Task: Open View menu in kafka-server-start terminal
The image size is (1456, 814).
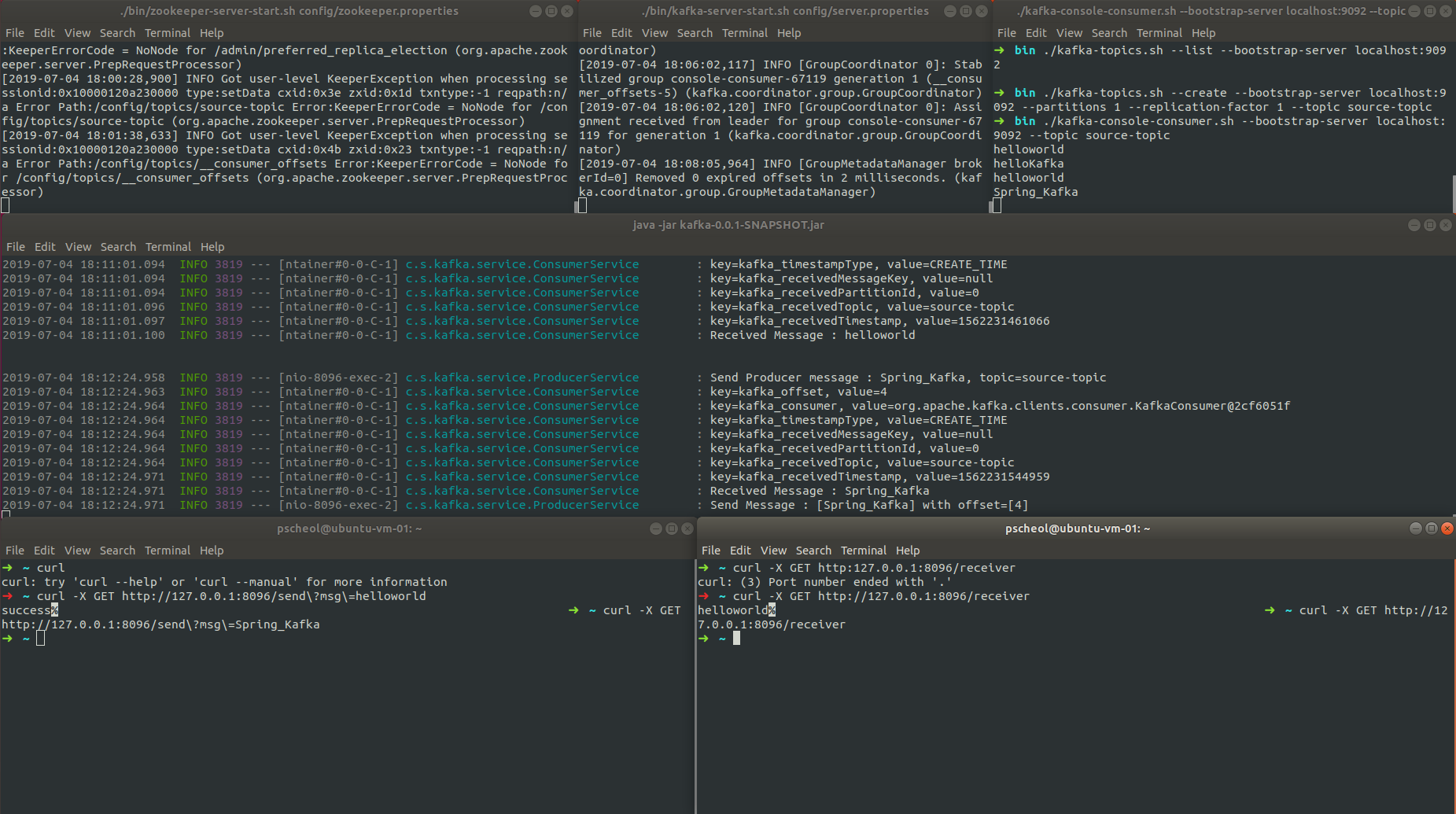Action: [x=654, y=33]
